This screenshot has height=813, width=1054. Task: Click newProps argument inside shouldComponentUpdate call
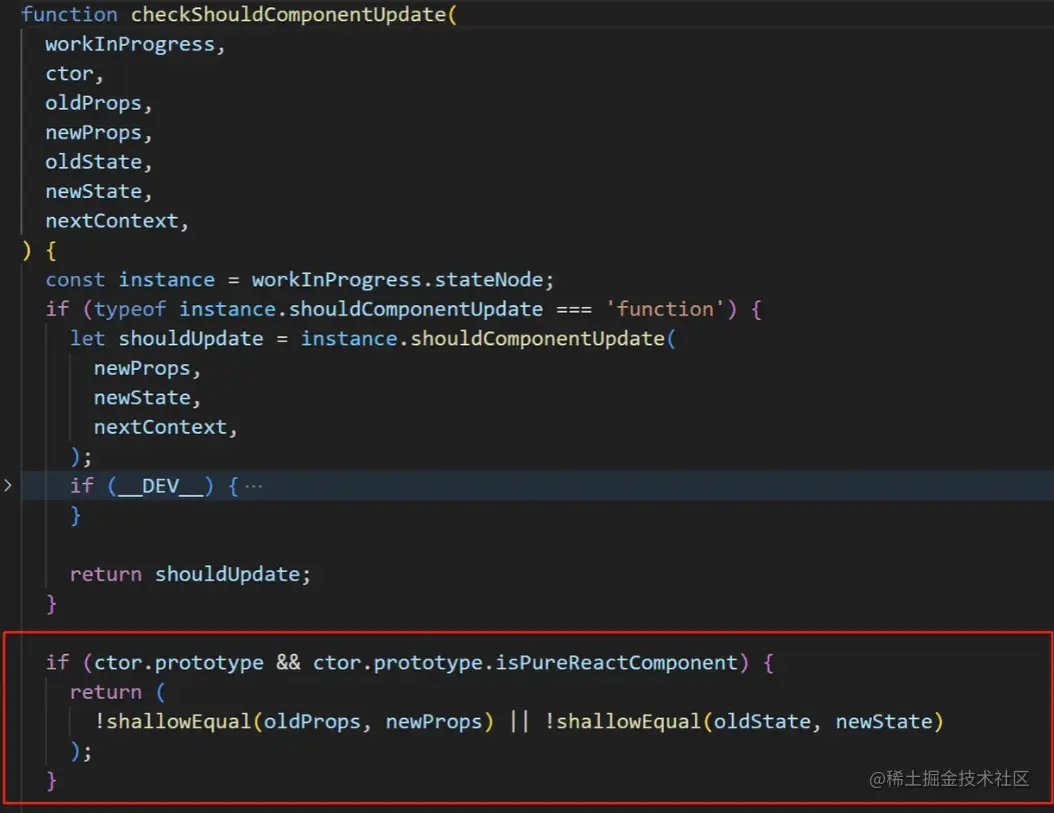142,369
